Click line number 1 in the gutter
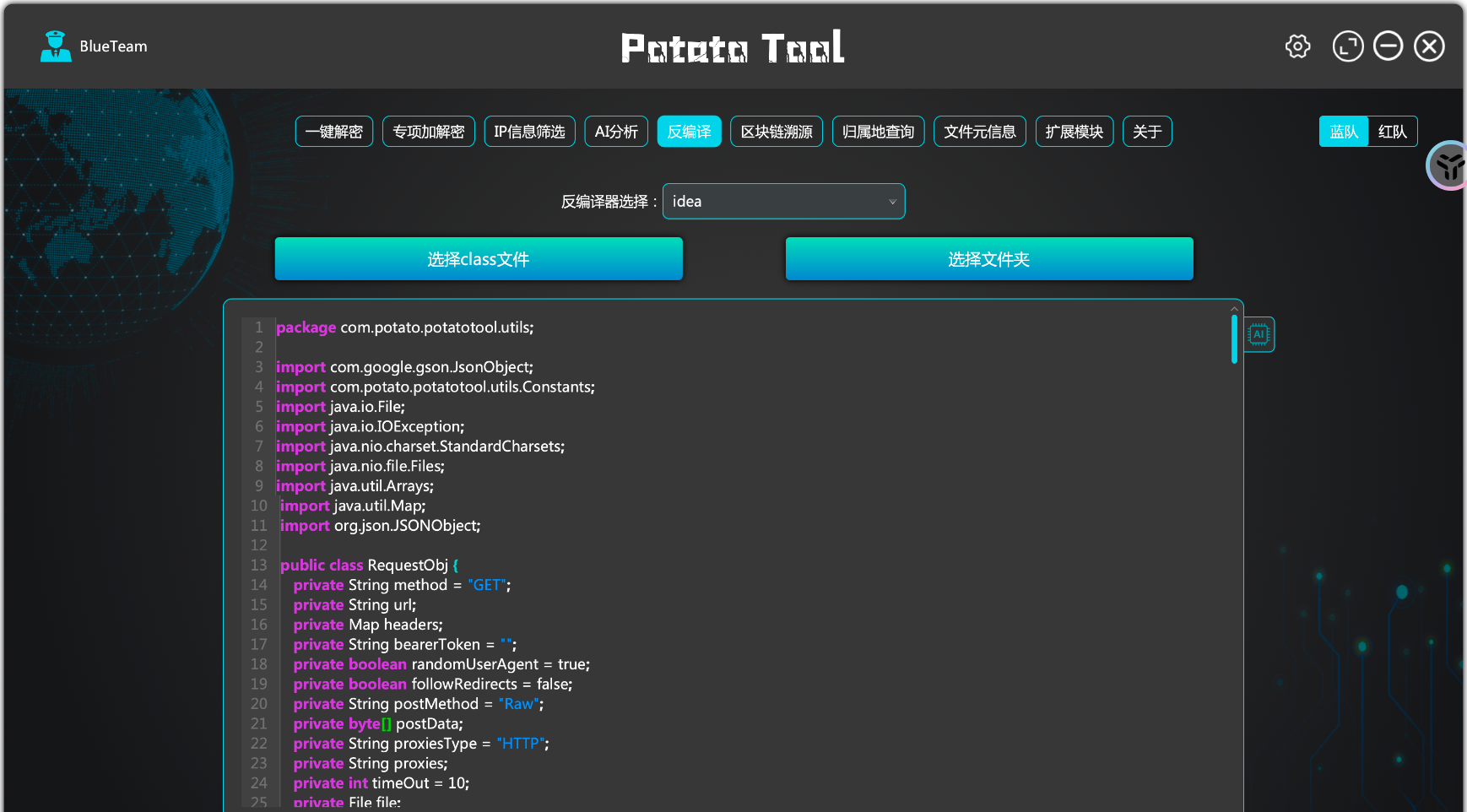This screenshot has width=1467, height=812. click(259, 328)
